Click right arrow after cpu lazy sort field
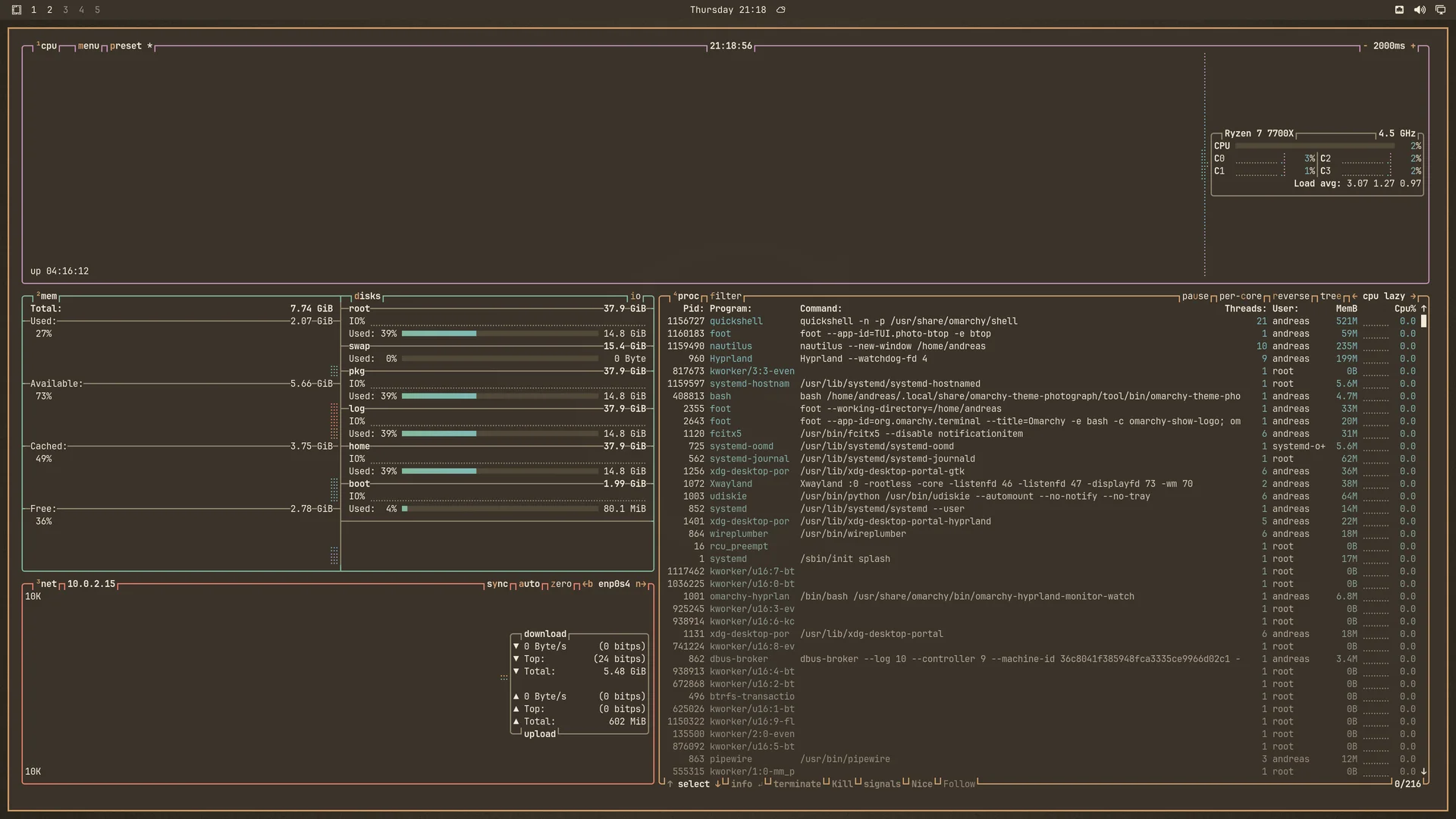The width and height of the screenshot is (1456, 819). [1413, 297]
